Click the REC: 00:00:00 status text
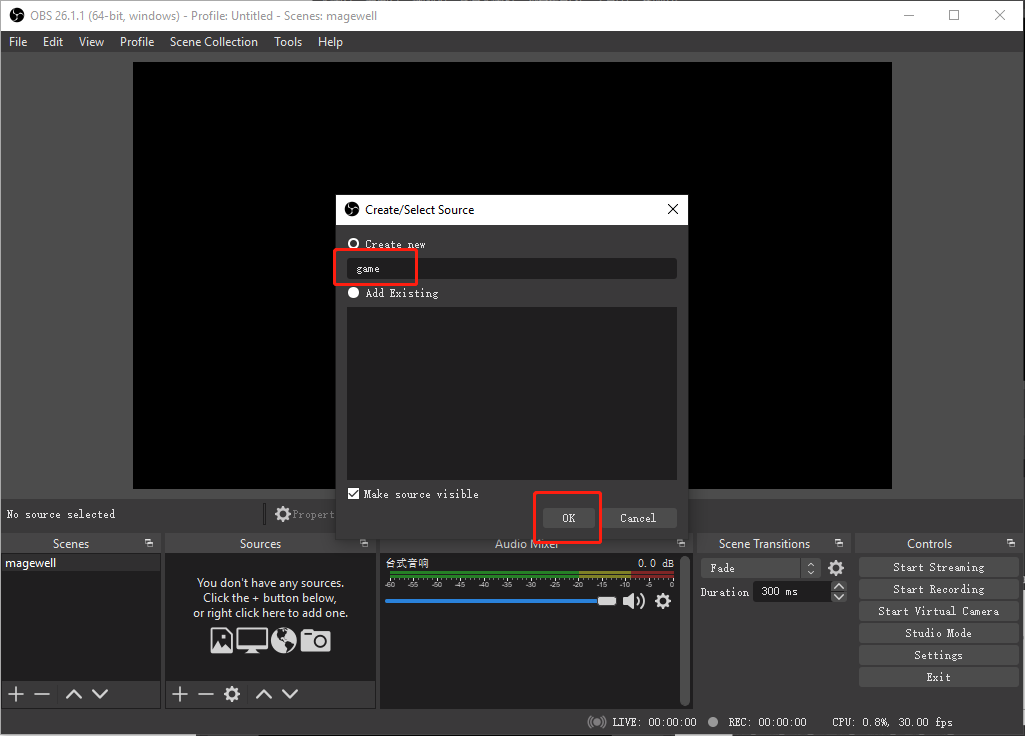Screen dimensions: 1025x736 point(767,722)
